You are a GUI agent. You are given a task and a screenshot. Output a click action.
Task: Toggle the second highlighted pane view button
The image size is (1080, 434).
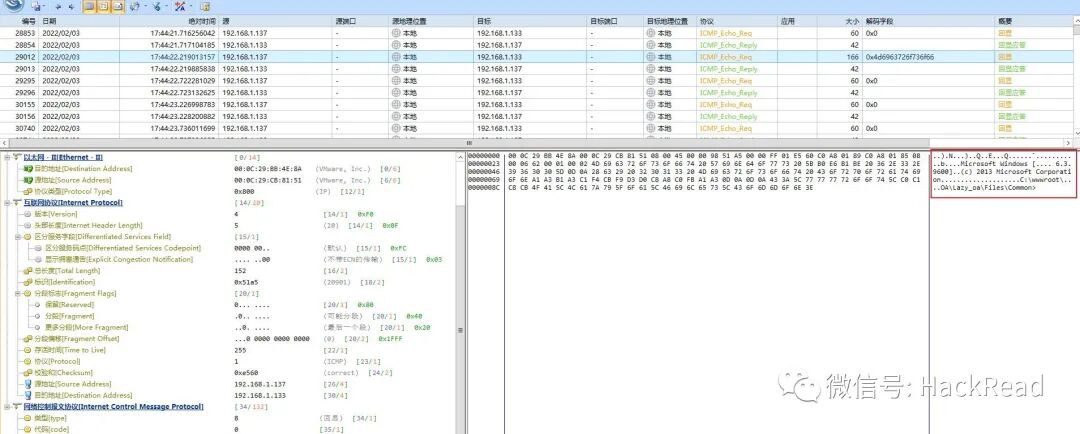pos(103,7)
